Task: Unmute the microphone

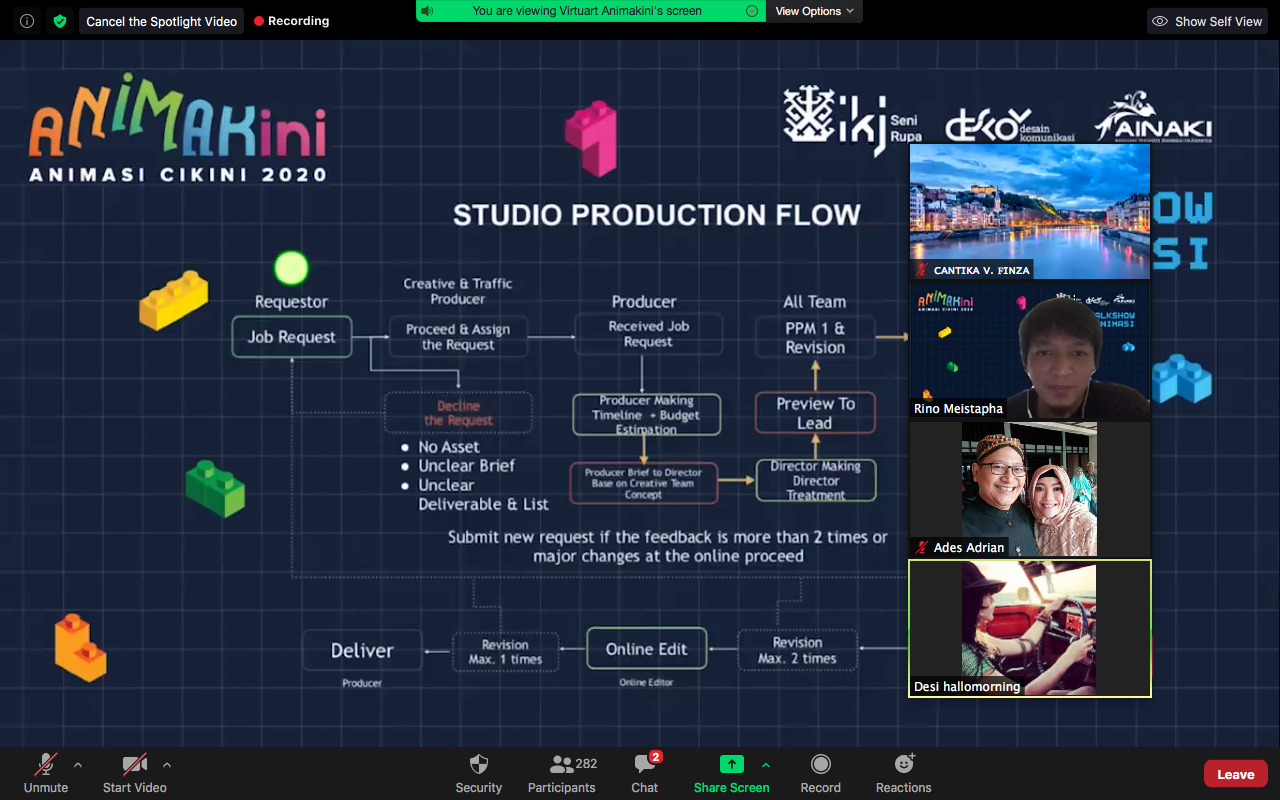Action: pos(46,773)
